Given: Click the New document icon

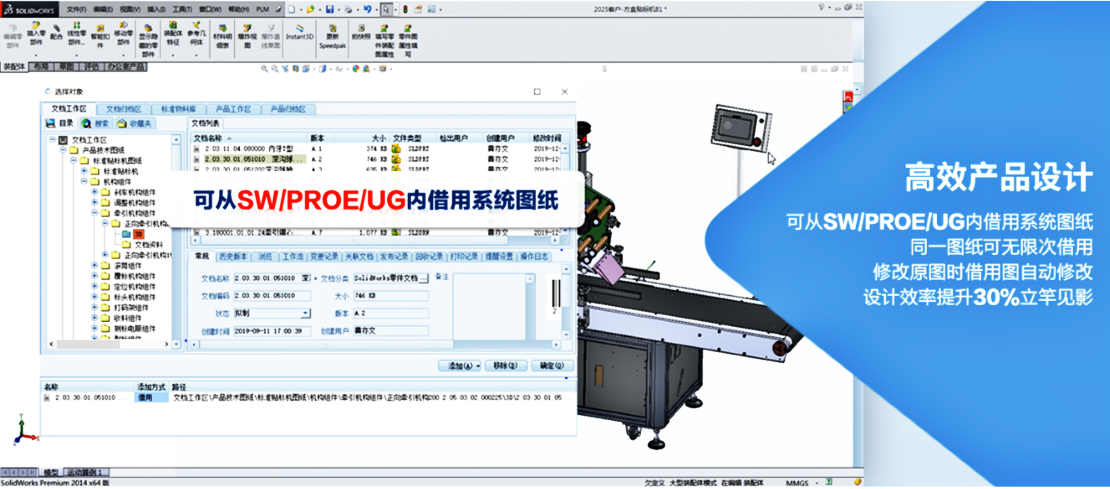Looking at the screenshot, I should [x=294, y=9].
